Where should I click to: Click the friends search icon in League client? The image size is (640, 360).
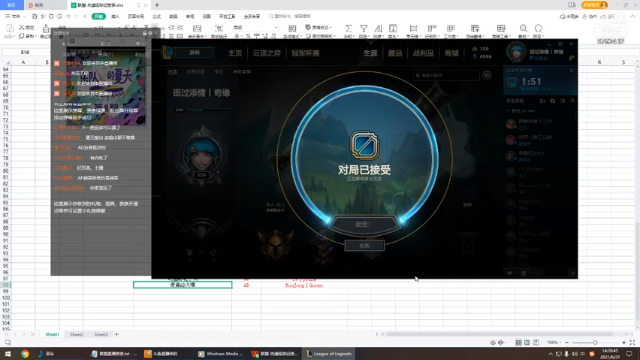(x=573, y=101)
